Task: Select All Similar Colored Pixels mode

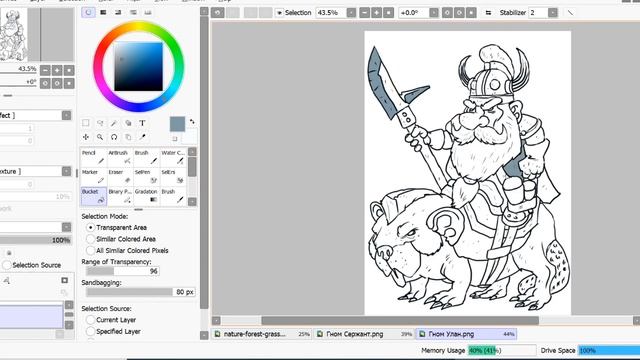Action: click(127, 250)
